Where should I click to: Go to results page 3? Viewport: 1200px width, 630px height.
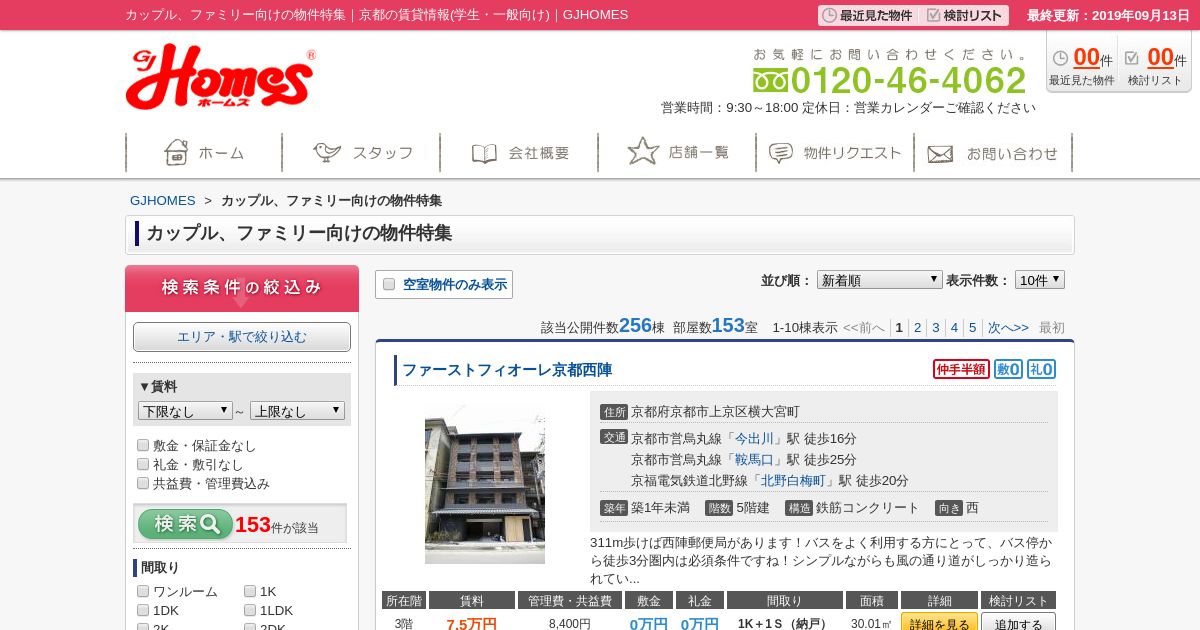pos(936,327)
